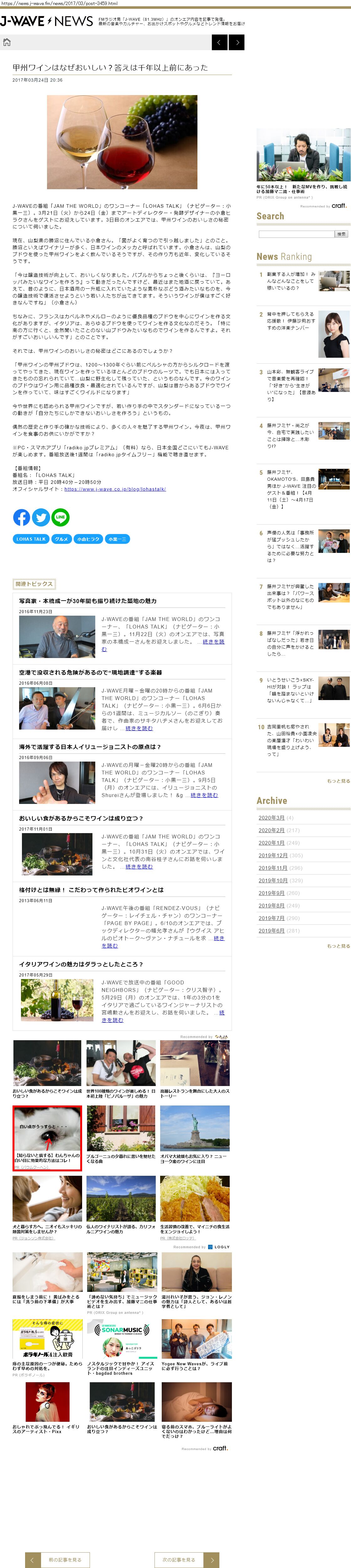Open the 築地の魅力 related article title

pyautogui.click(x=88, y=601)
